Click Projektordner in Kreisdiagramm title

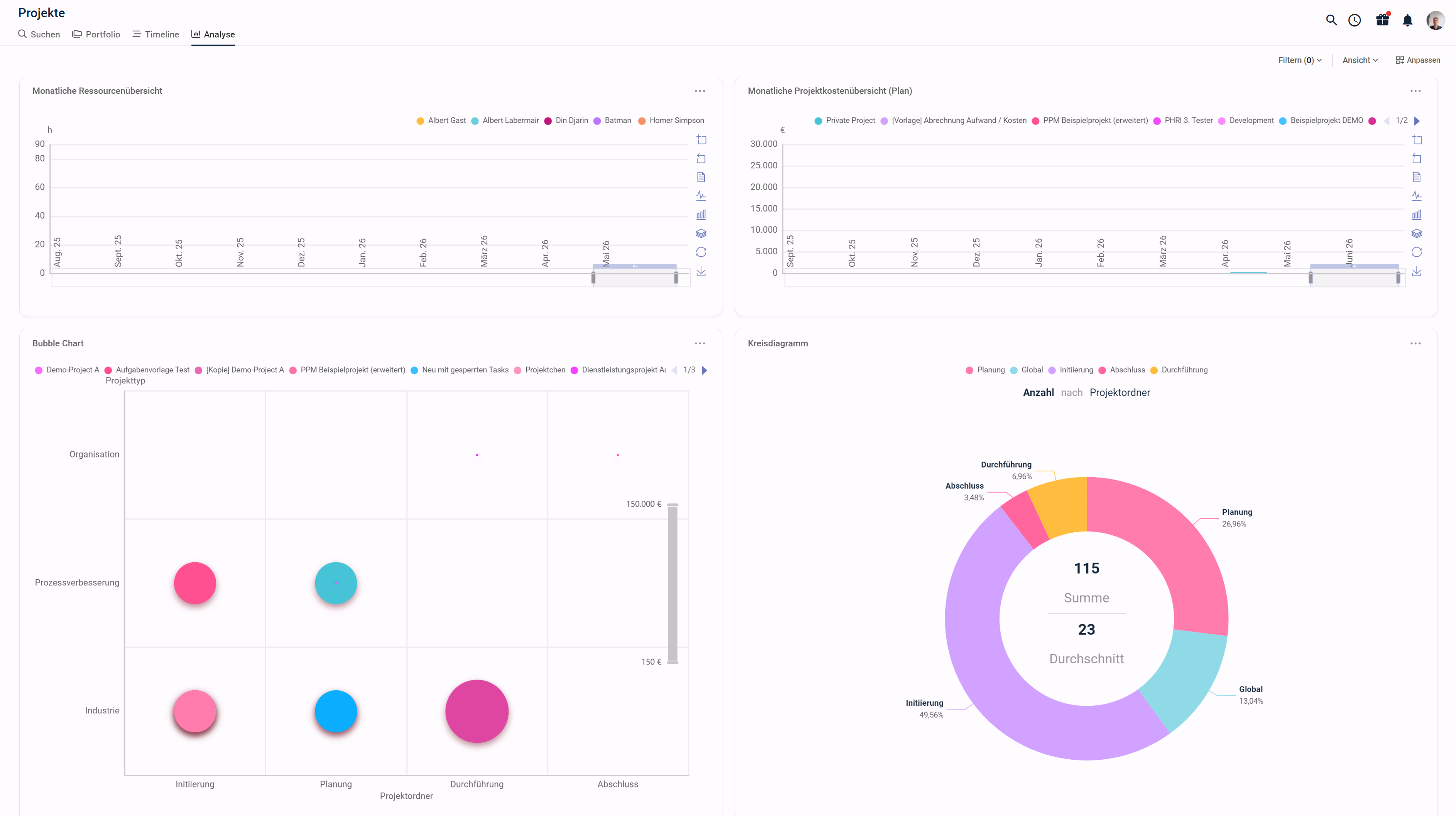pyautogui.click(x=1120, y=393)
